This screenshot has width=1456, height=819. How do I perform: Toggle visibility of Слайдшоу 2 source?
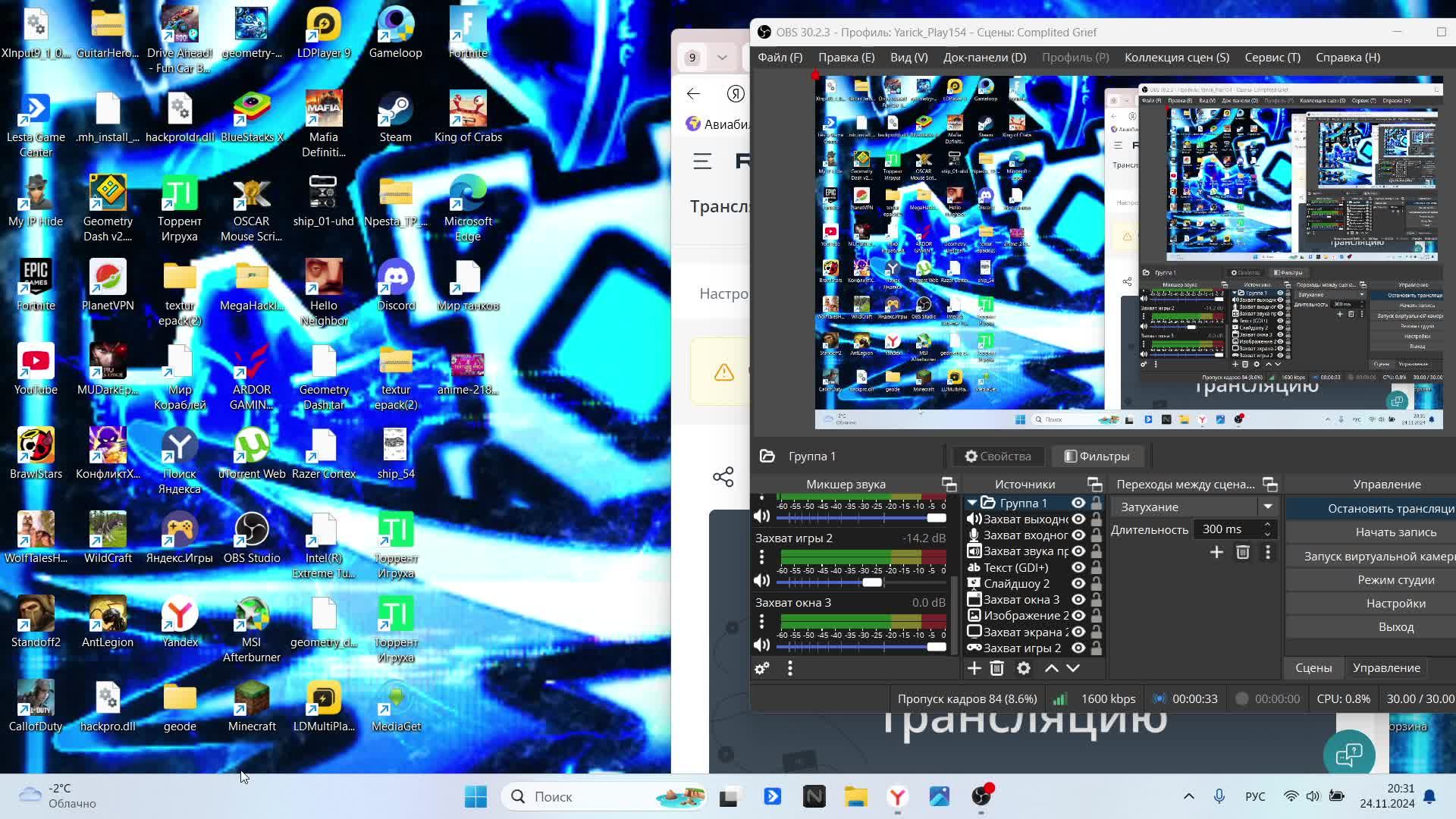(1078, 583)
